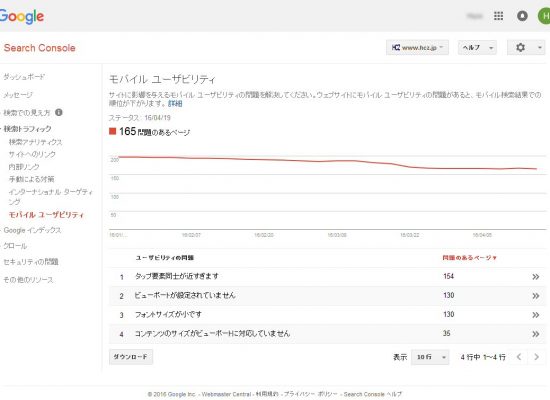Image resolution: width=550 pixels, height=400 pixels.
Task: Click the green account avatar
Action: click(544, 16)
